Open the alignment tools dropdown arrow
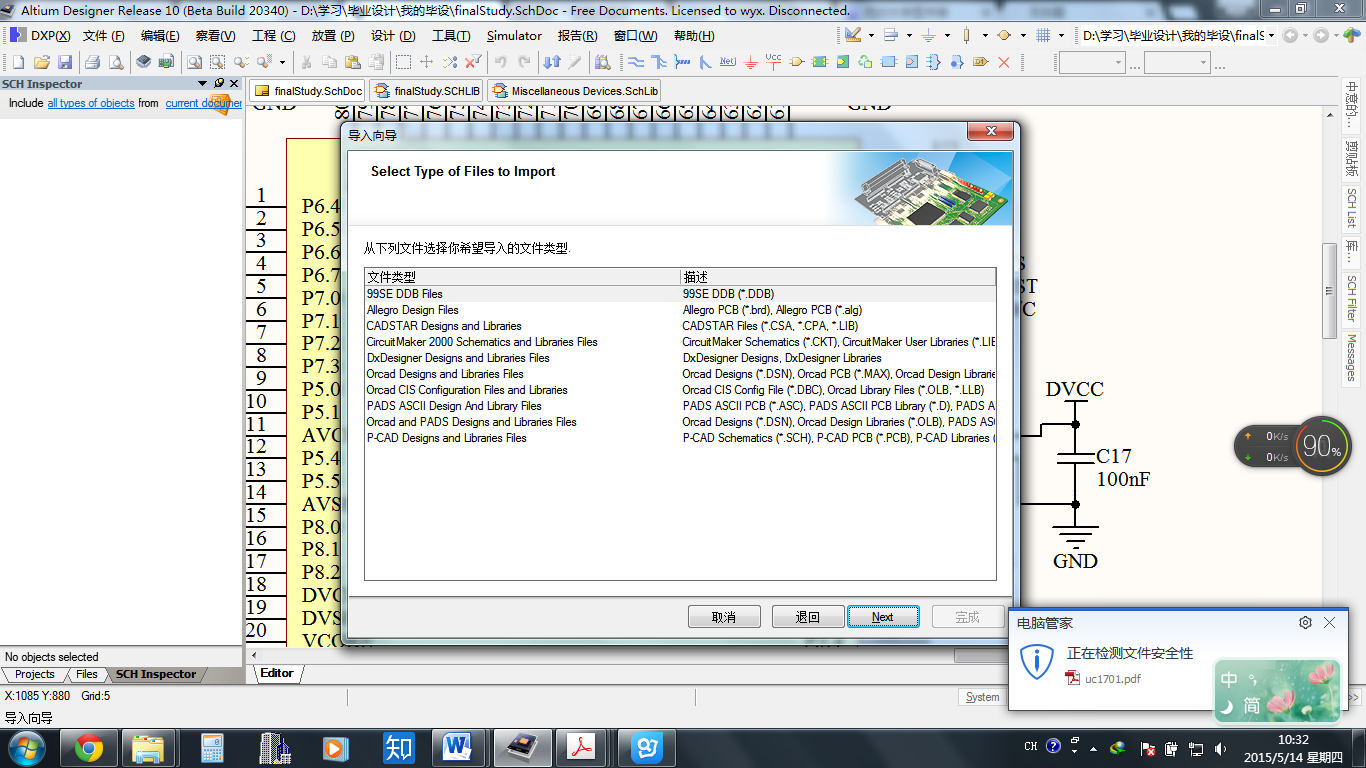 (x=909, y=35)
